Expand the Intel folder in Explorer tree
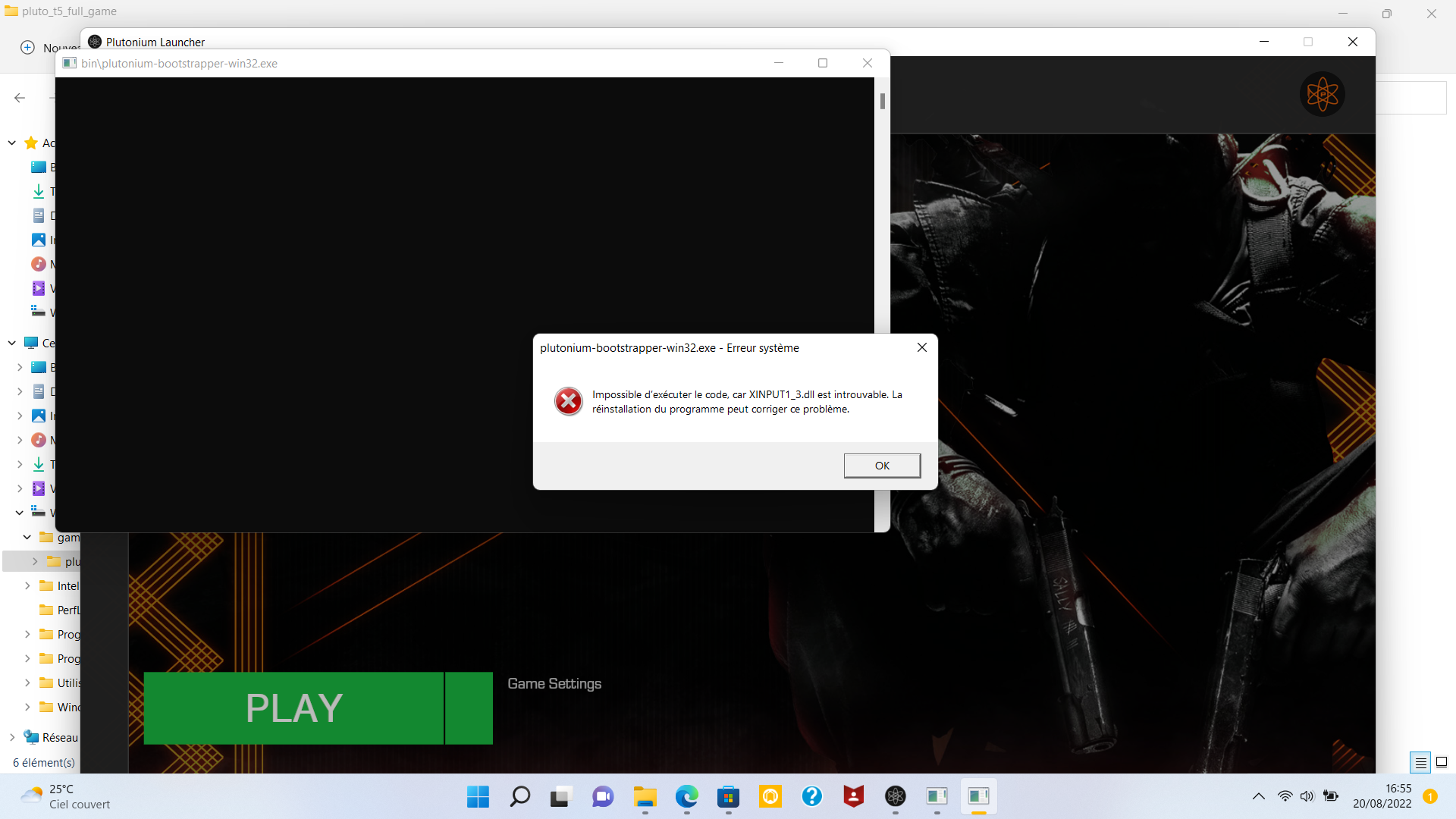 [27, 585]
